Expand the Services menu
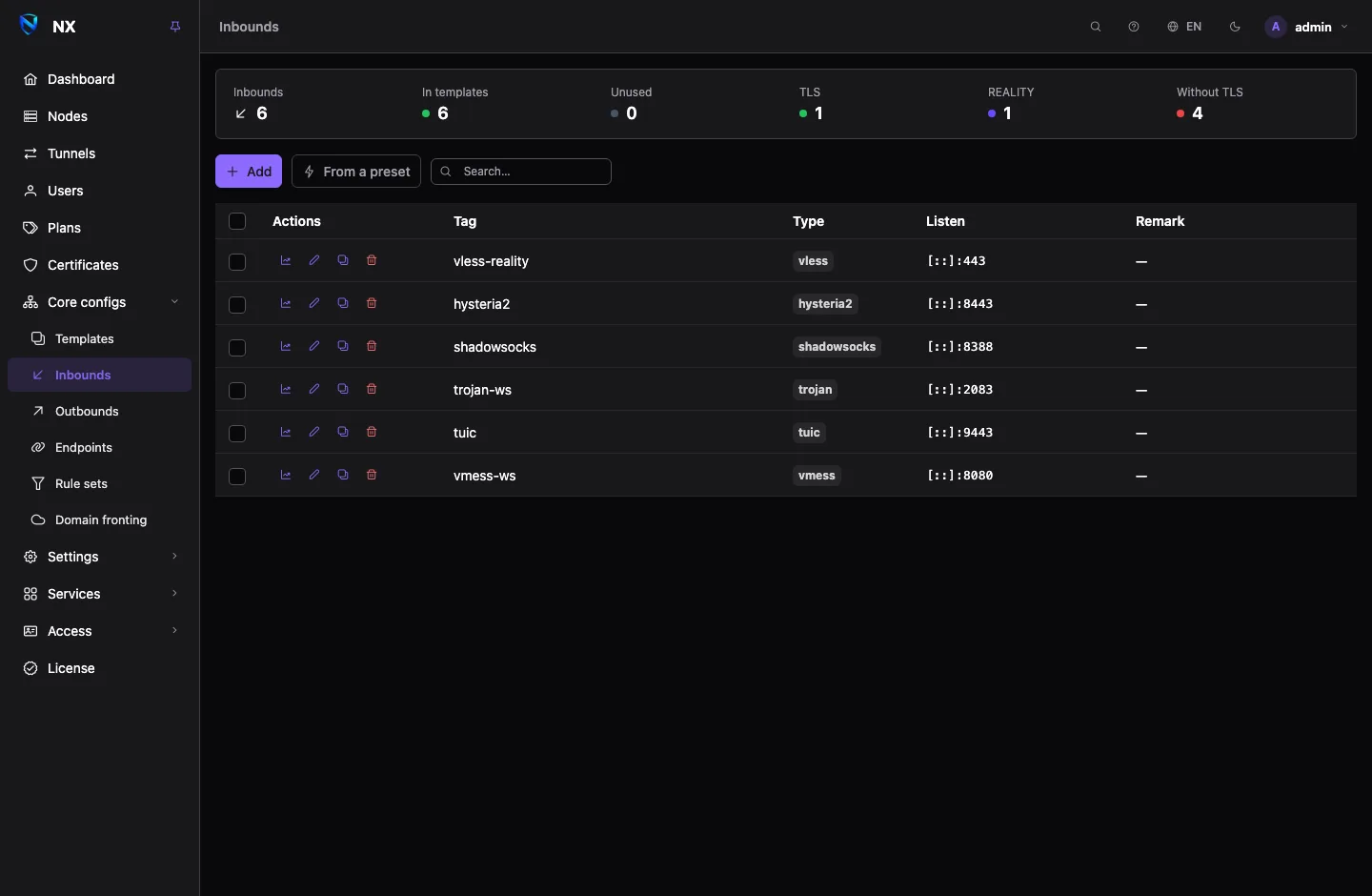Viewport: 1372px width, 896px height. tap(100, 594)
